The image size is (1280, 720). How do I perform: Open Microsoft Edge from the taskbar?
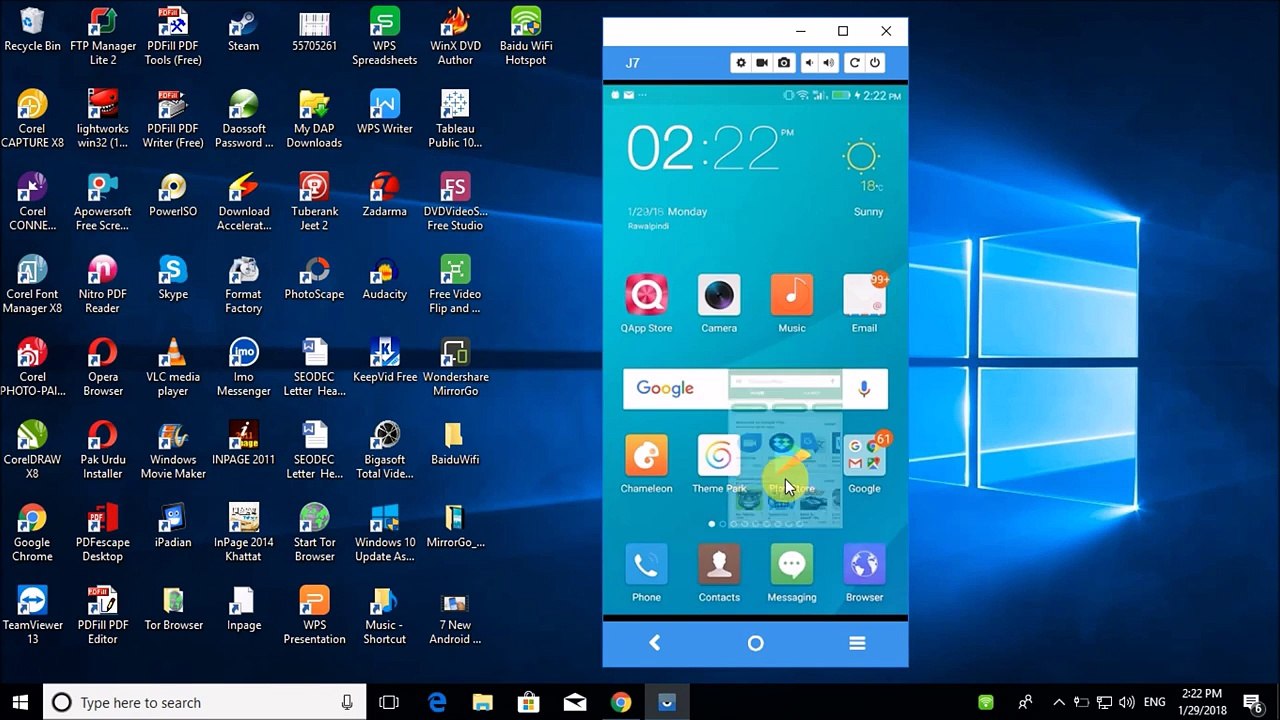(437, 702)
